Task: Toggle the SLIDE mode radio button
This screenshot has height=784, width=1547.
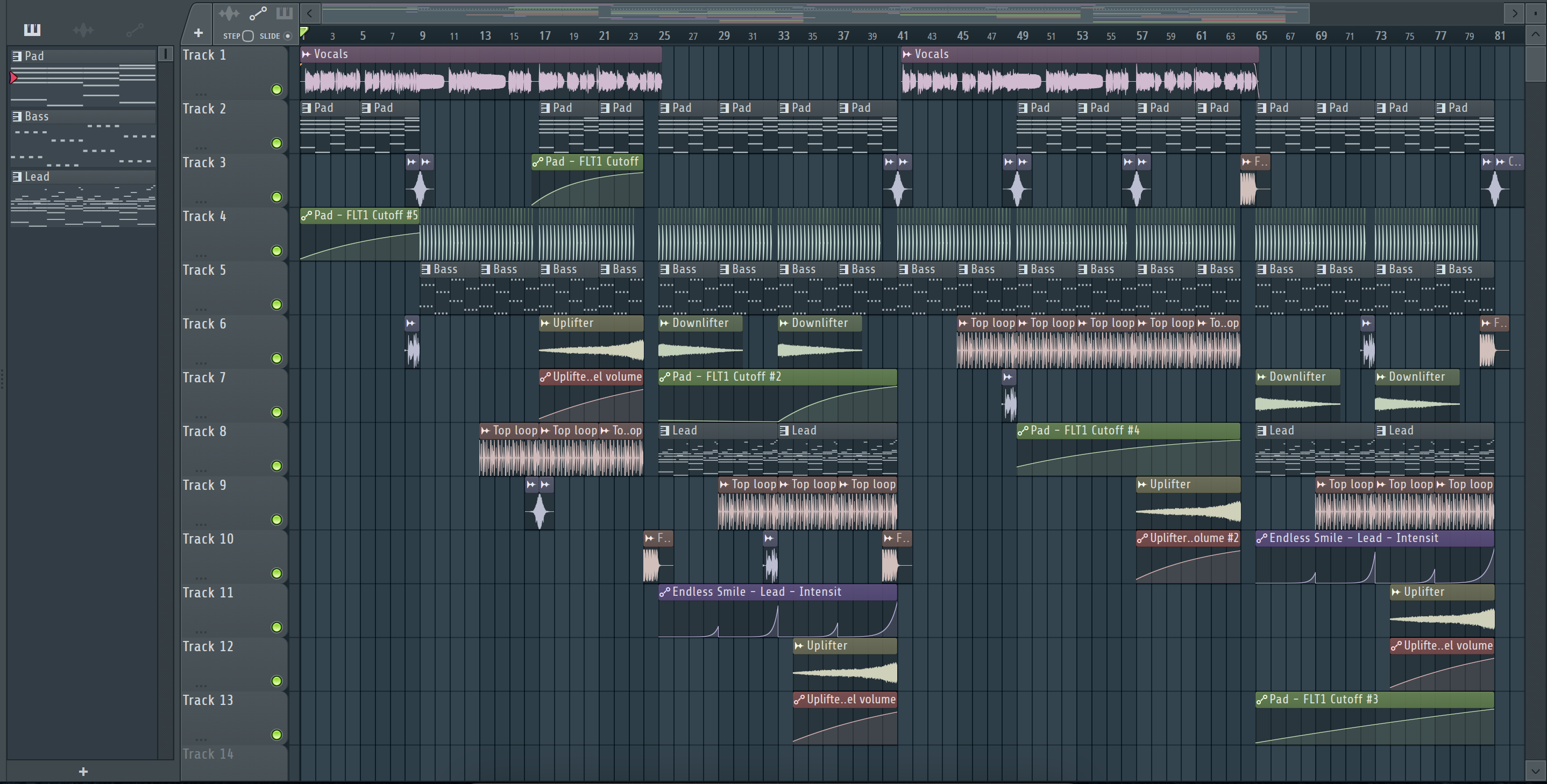Action: [x=288, y=36]
